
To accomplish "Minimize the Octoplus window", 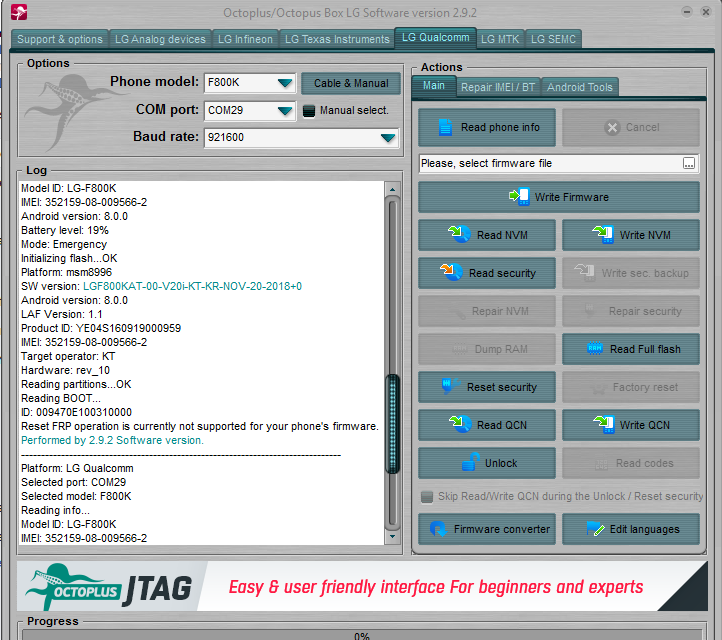I will pos(687,12).
